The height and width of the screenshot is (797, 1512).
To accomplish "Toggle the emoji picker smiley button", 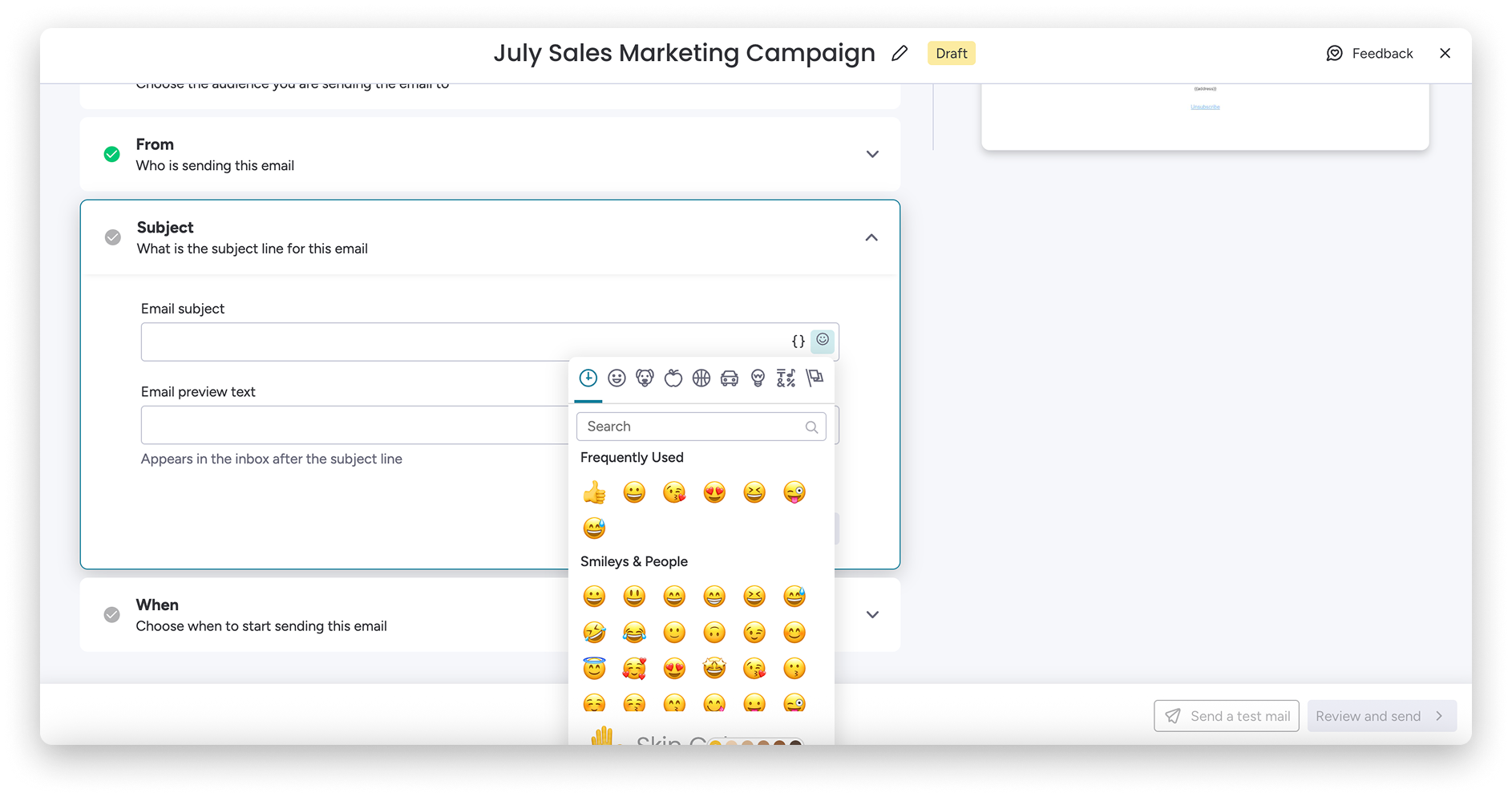I will coord(823,341).
